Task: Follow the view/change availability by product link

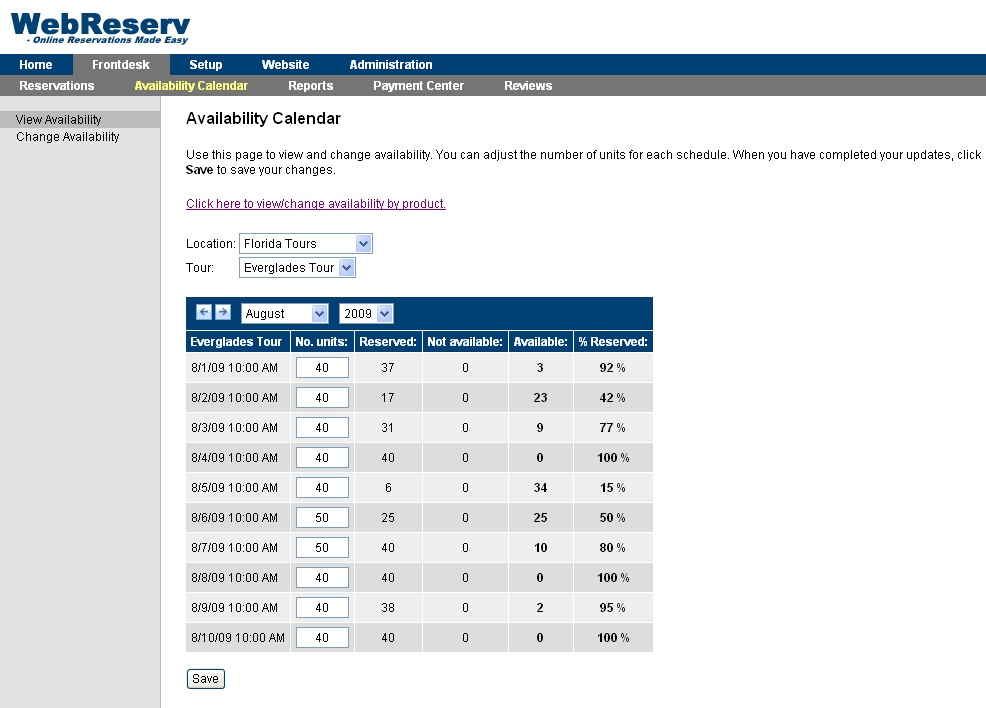Action: coord(316,204)
